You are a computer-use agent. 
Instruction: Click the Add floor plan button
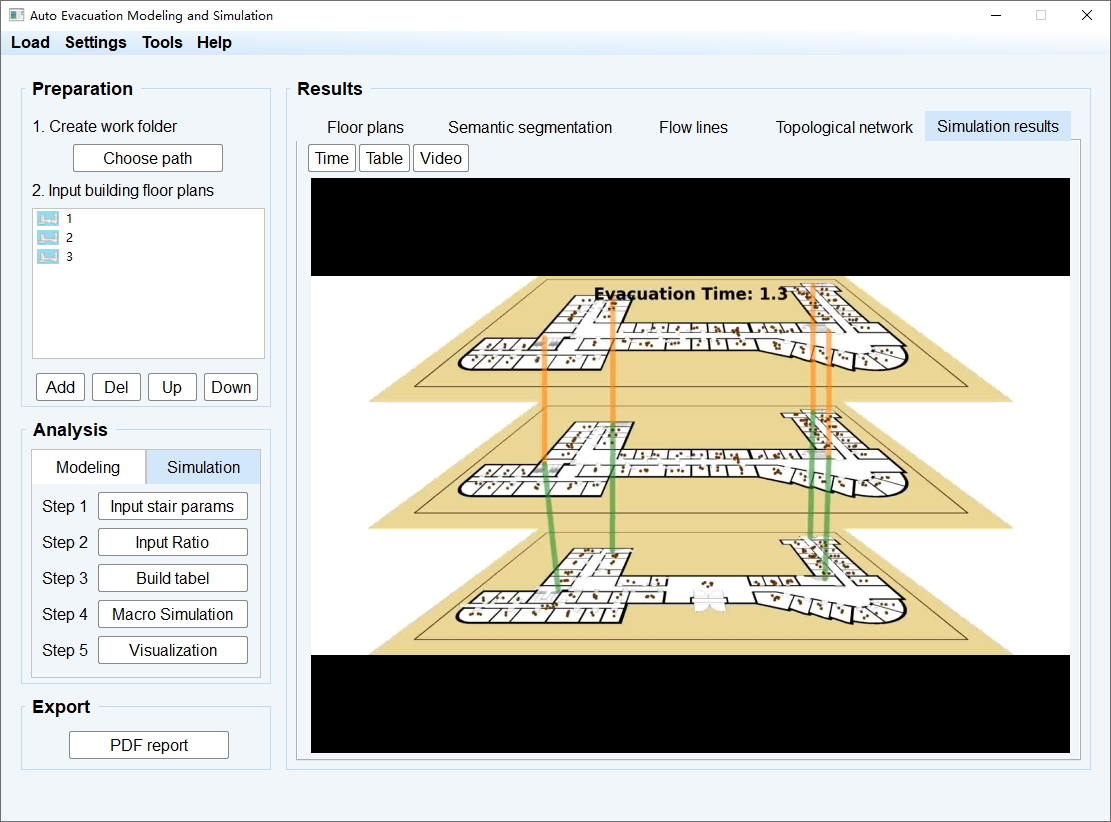click(x=60, y=388)
